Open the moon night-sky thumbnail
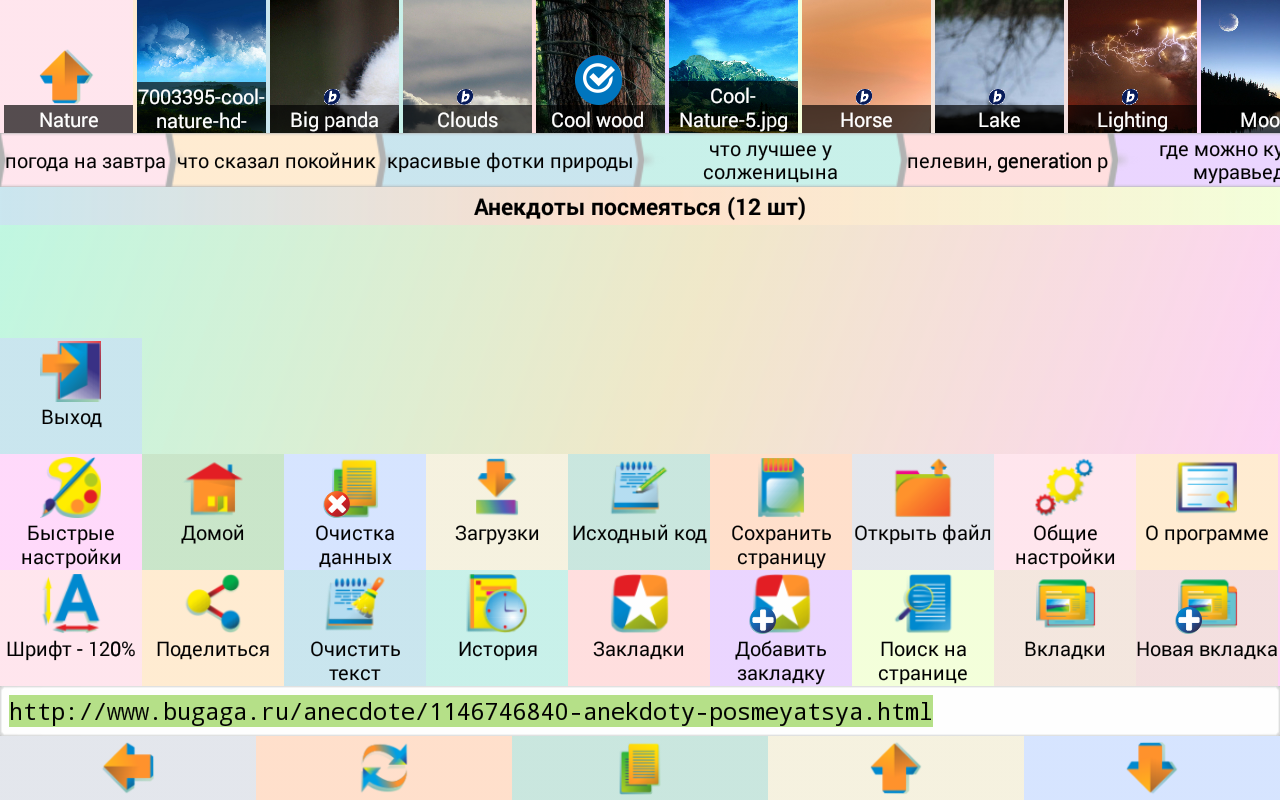The width and height of the screenshot is (1280, 800). click(x=1240, y=67)
